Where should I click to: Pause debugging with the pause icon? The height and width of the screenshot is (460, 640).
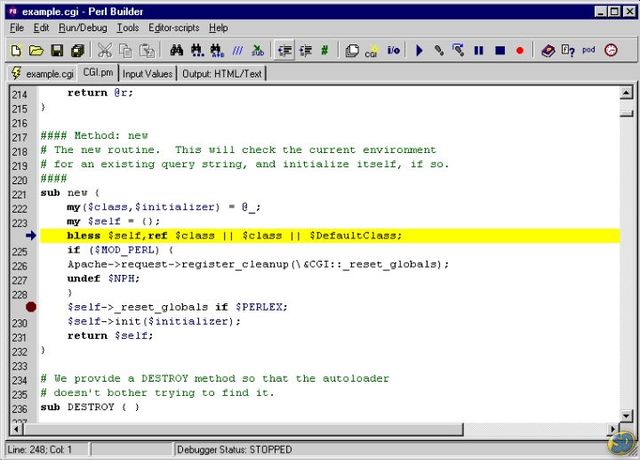click(x=479, y=51)
